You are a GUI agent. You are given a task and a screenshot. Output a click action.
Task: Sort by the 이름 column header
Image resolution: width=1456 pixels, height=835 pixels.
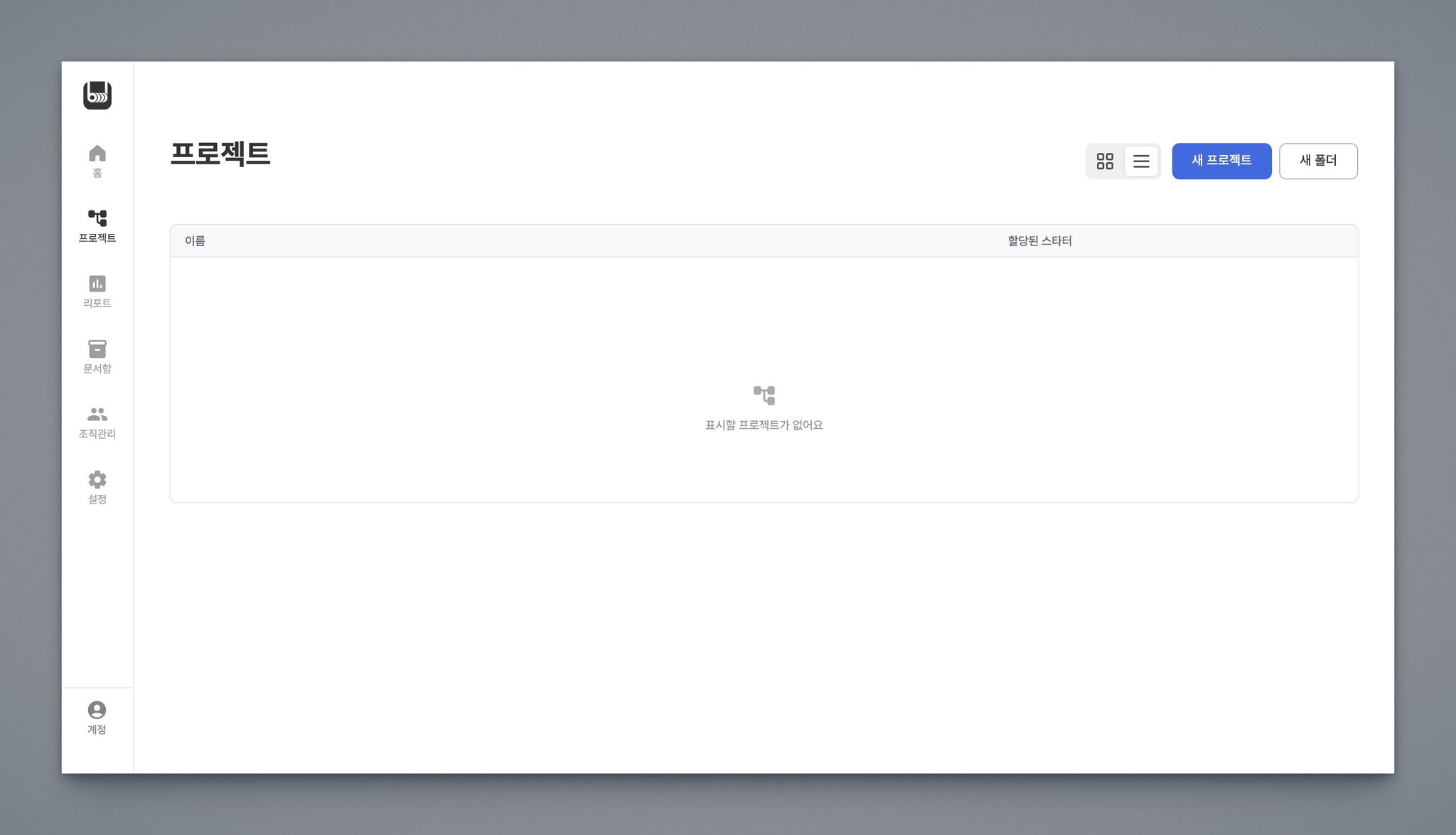click(195, 241)
